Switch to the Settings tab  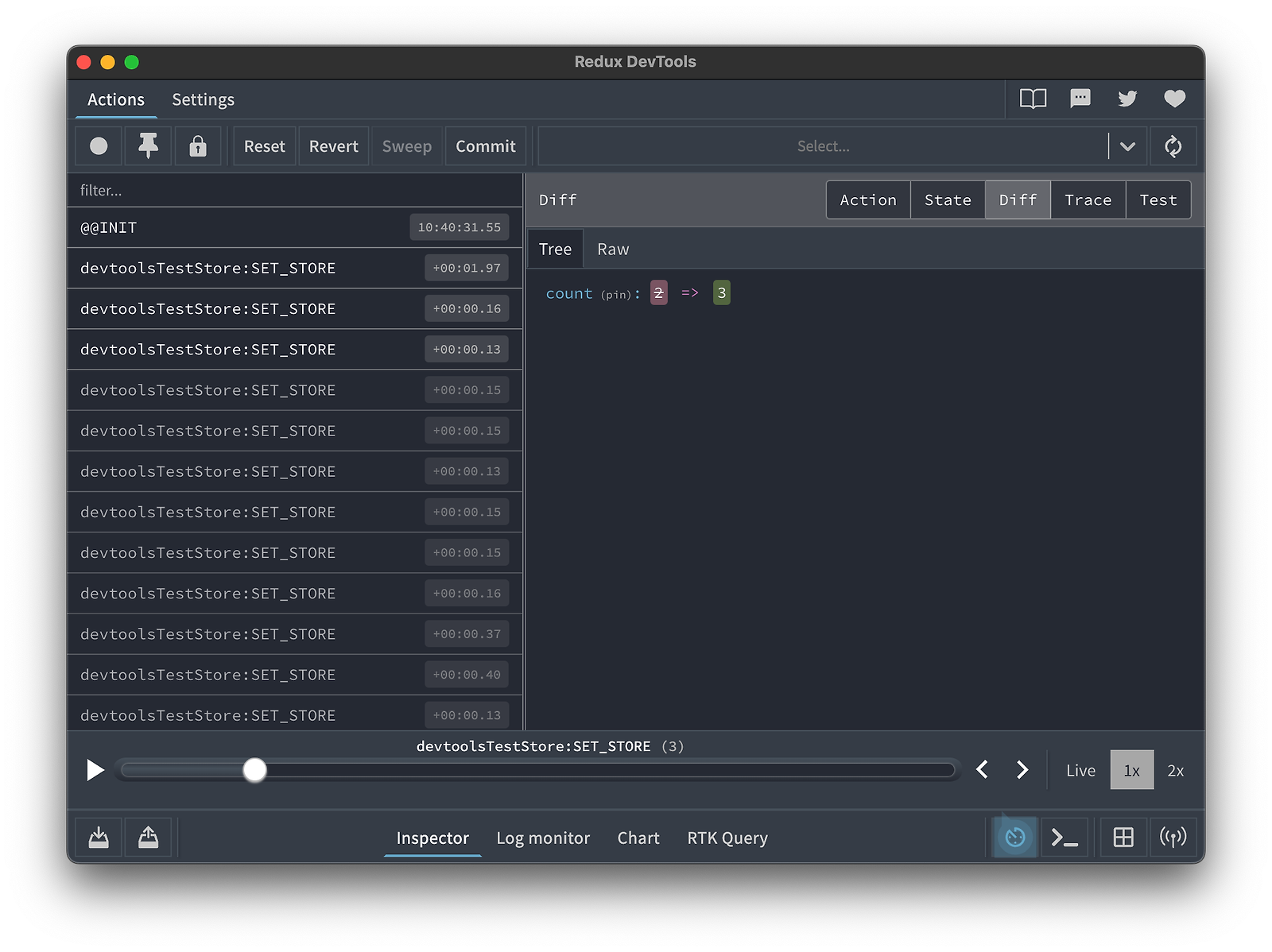(x=203, y=99)
